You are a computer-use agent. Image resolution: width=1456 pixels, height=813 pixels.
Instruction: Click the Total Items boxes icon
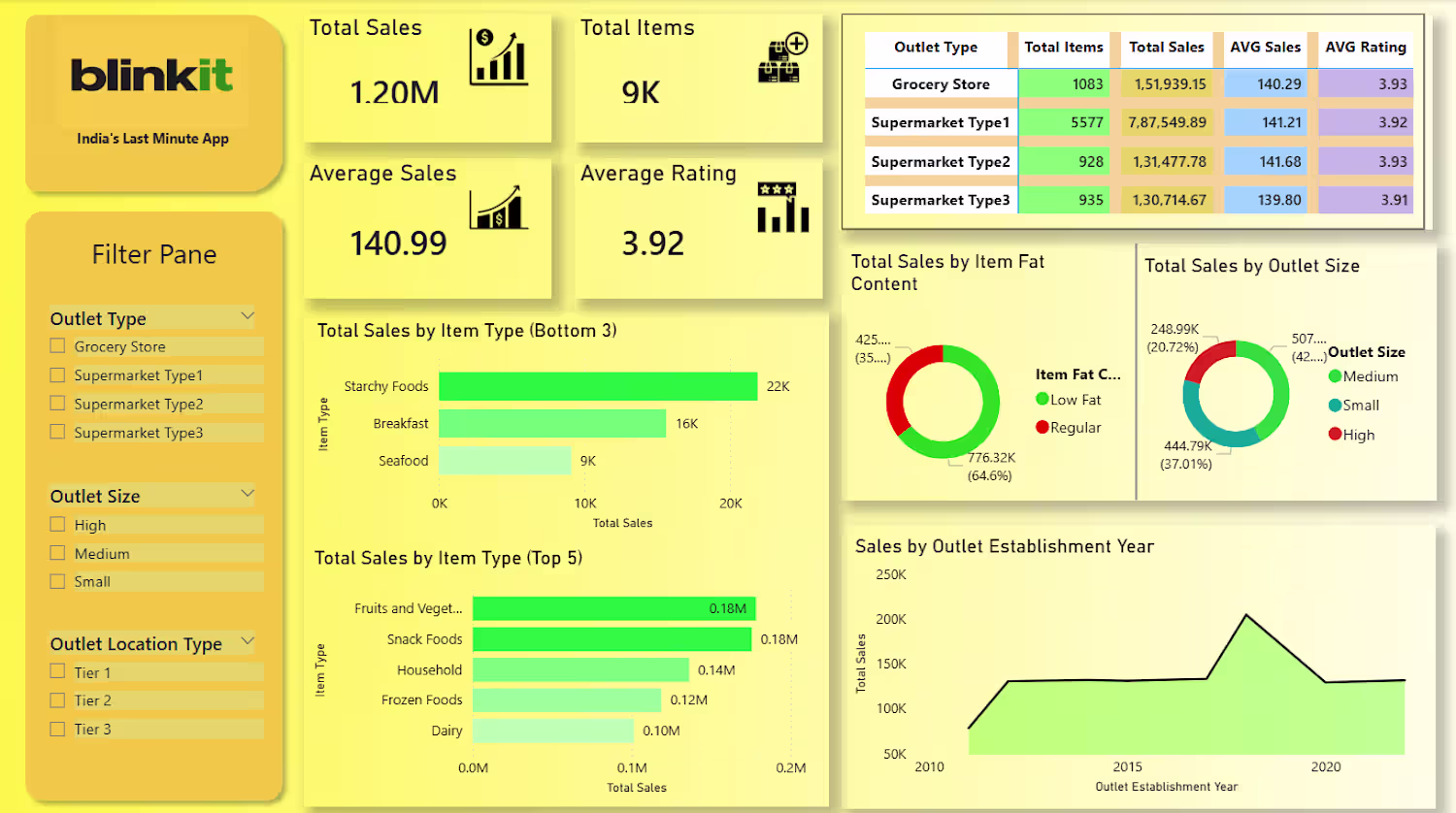tap(783, 58)
